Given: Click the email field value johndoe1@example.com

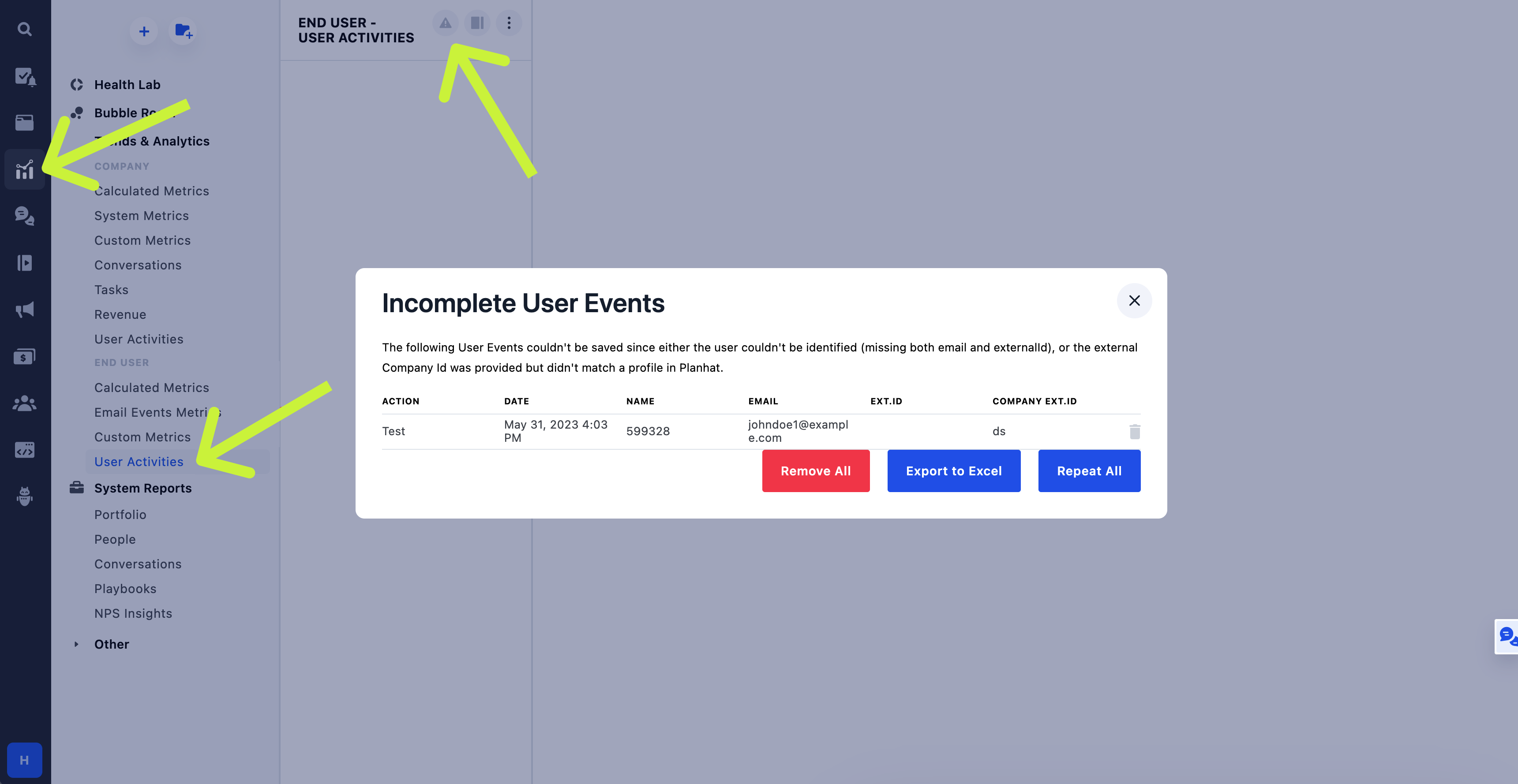Looking at the screenshot, I should coord(798,431).
